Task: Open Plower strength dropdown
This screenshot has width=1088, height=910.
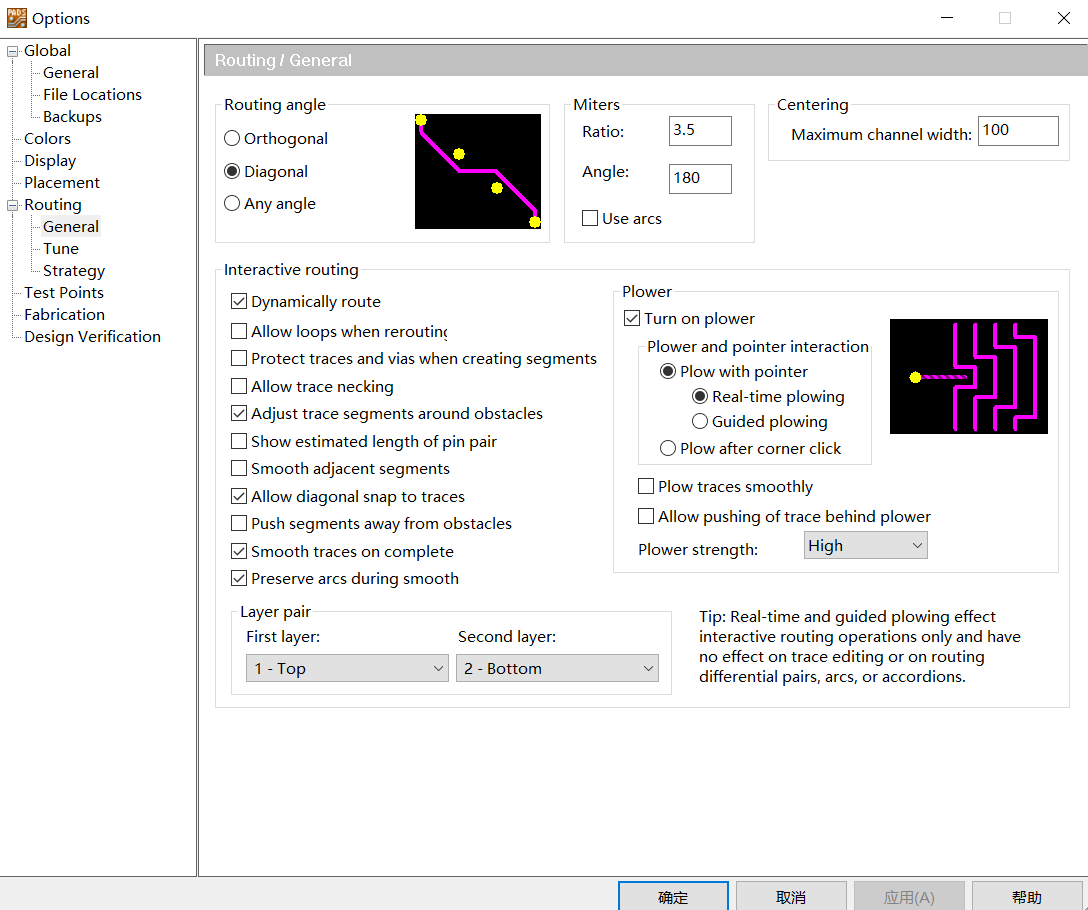Action: pyautogui.click(x=865, y=546)
